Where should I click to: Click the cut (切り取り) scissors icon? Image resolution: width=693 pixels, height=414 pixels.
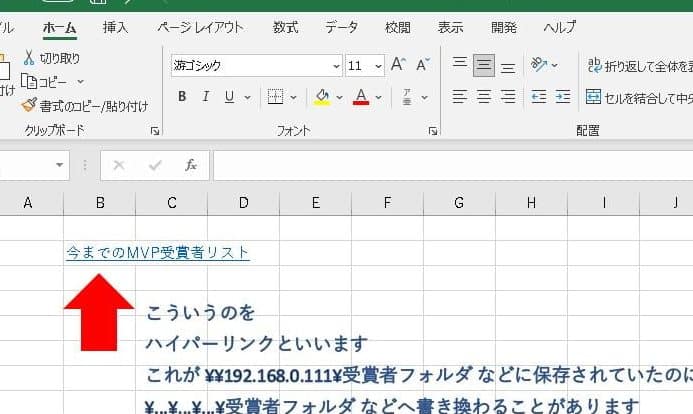(29, 59)
